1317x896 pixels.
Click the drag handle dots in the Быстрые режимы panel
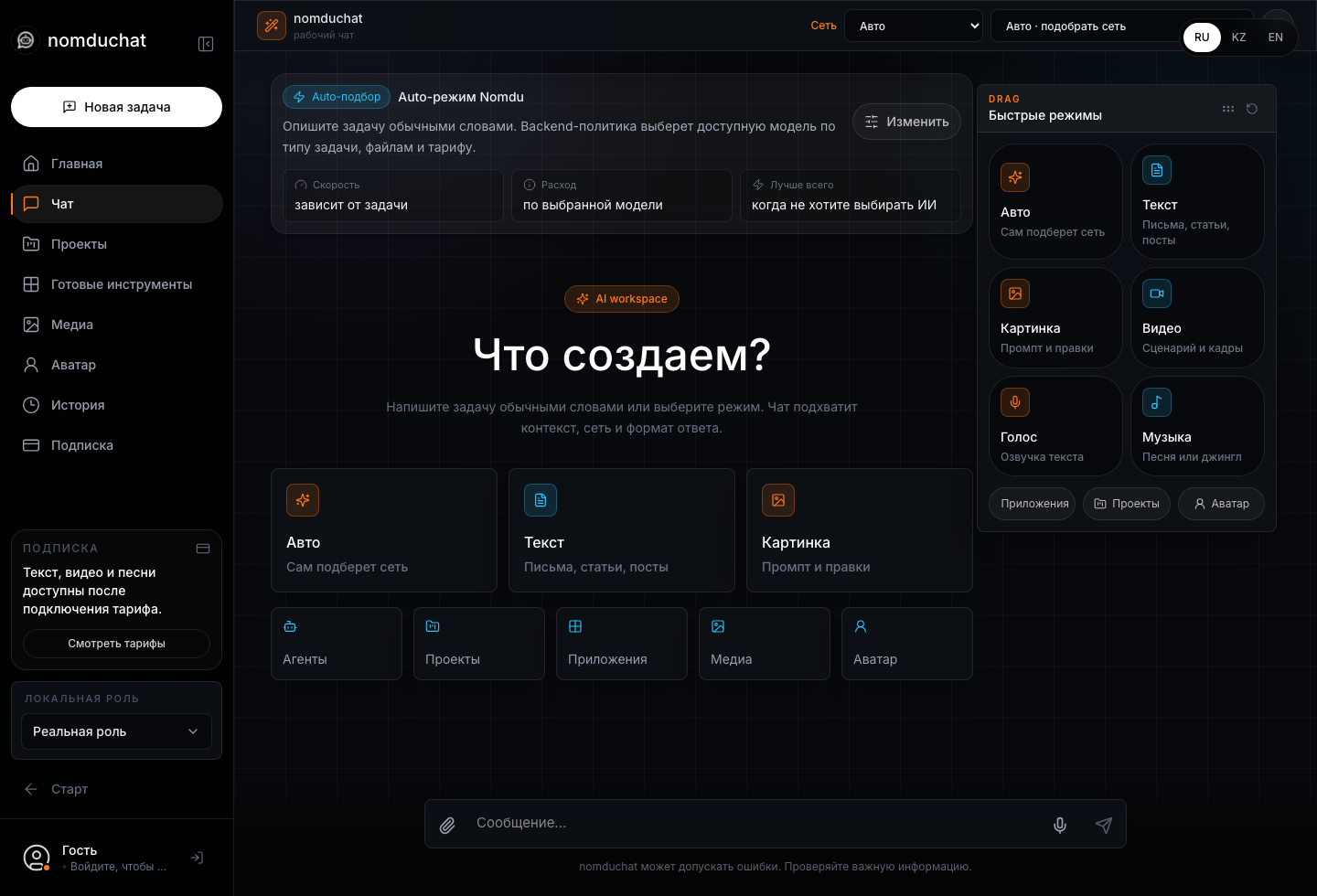[1228, 109]
